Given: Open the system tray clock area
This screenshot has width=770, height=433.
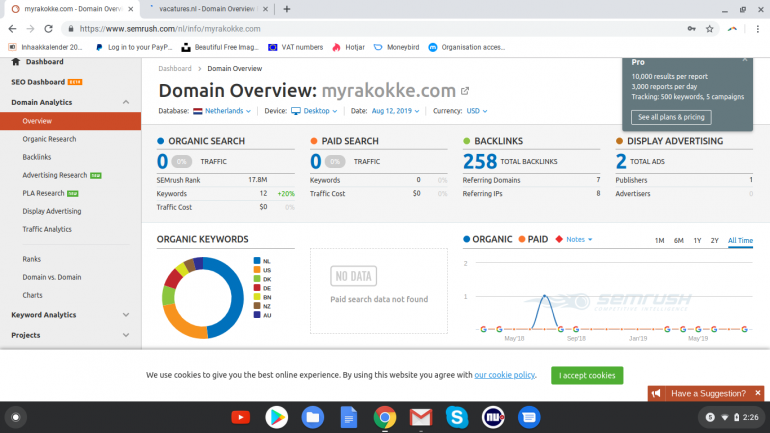Looking at the screenshot, I should [x=732, y=417].
